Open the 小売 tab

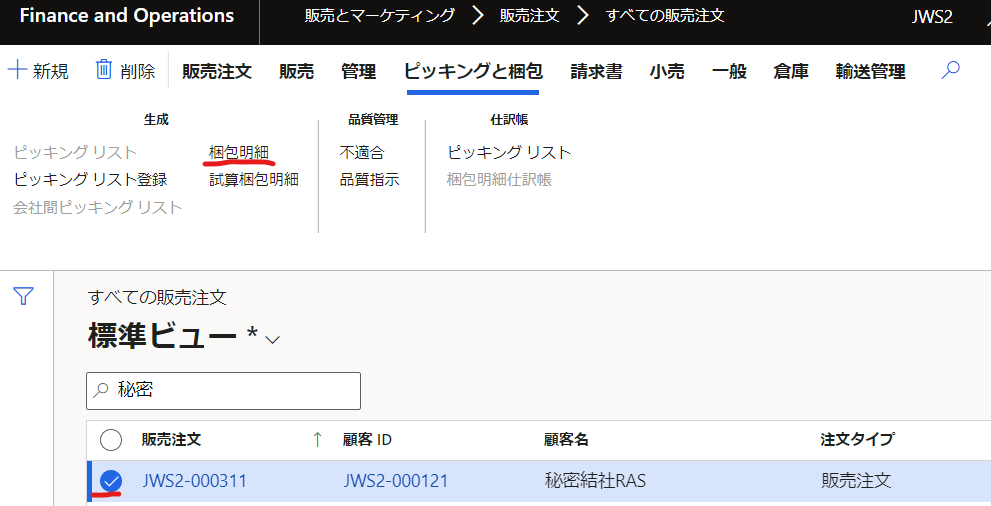click(667, 71)
